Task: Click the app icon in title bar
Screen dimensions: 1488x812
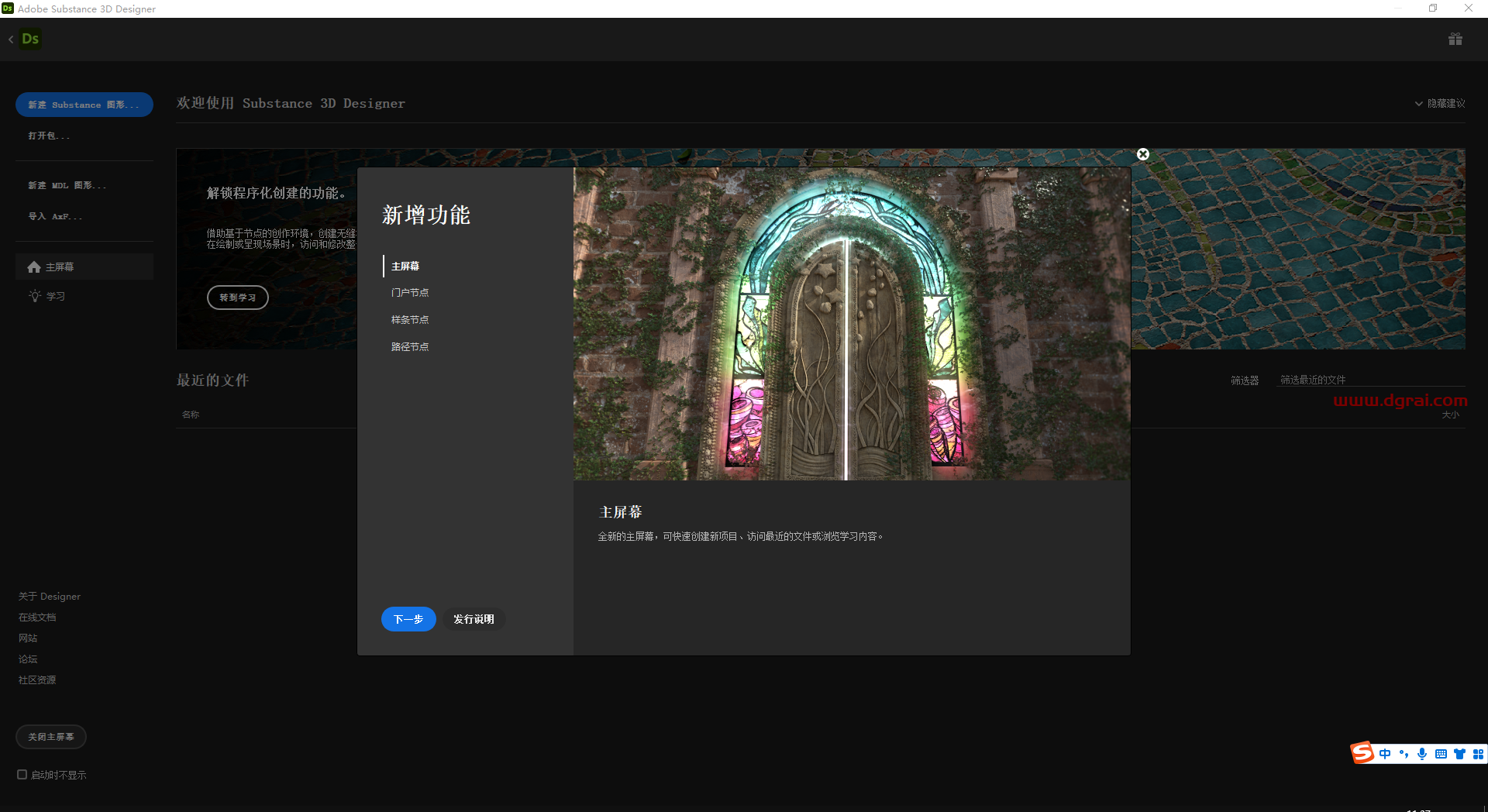Action: tap(8, 9)
